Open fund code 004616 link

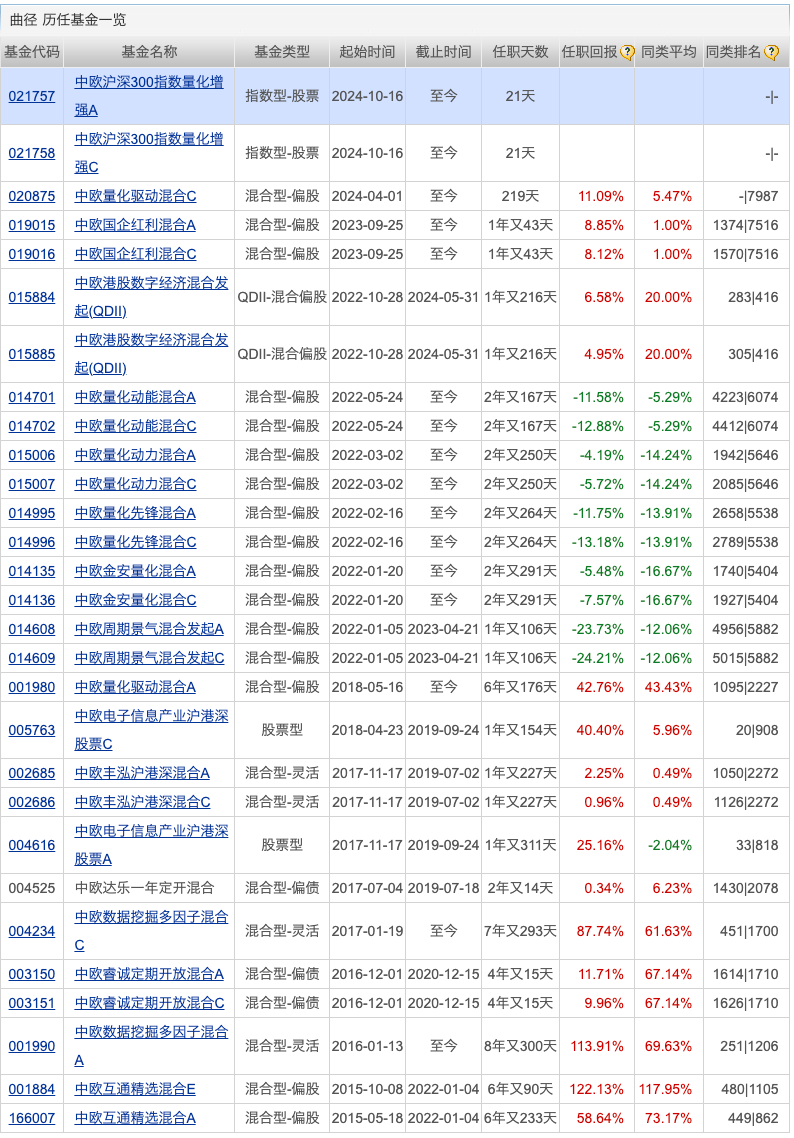[31, 845]
